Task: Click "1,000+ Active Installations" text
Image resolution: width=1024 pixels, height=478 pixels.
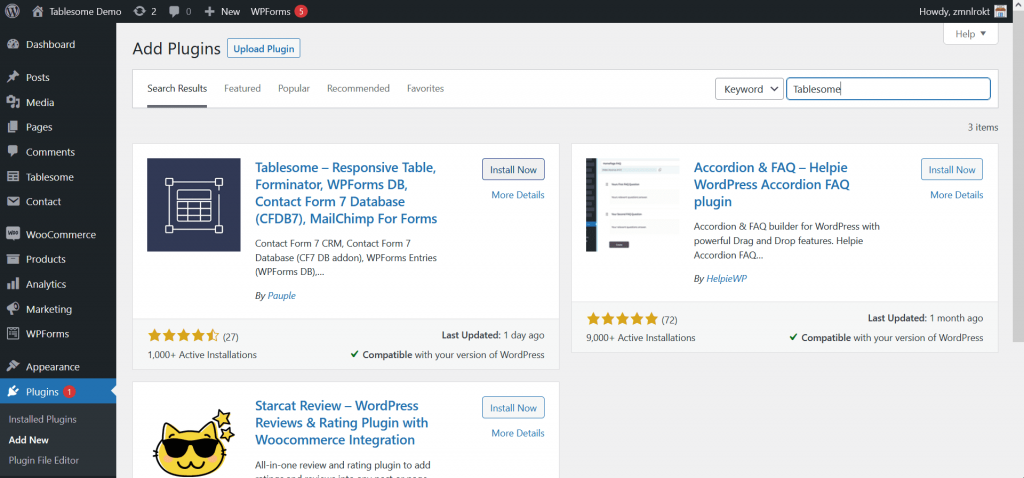Action: point(202,355)
